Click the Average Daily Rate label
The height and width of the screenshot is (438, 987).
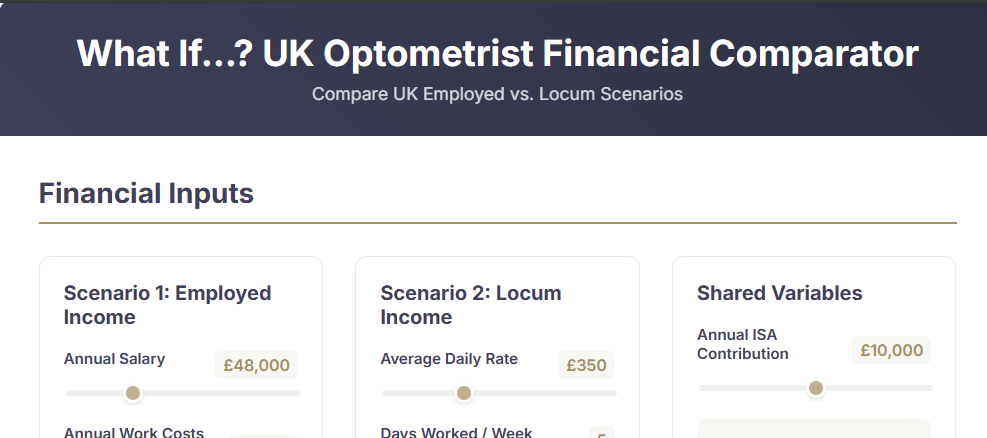449,359
